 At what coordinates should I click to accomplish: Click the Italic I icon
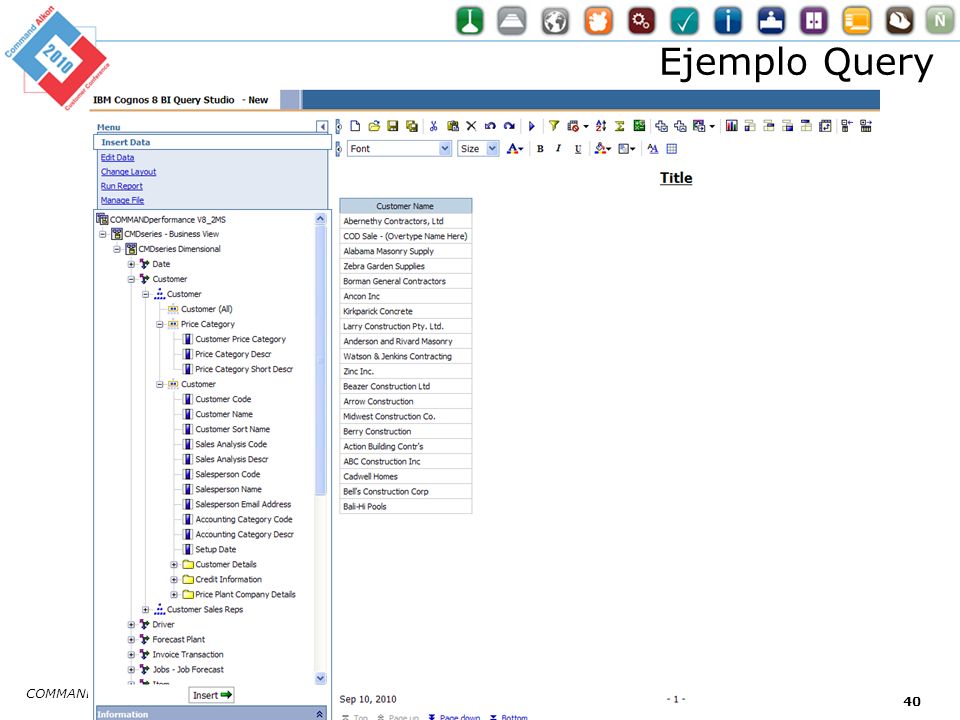click(558, 149)
